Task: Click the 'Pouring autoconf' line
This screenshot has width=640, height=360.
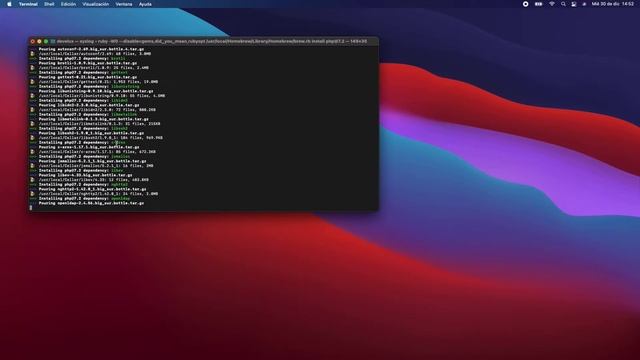Action: 91,49
